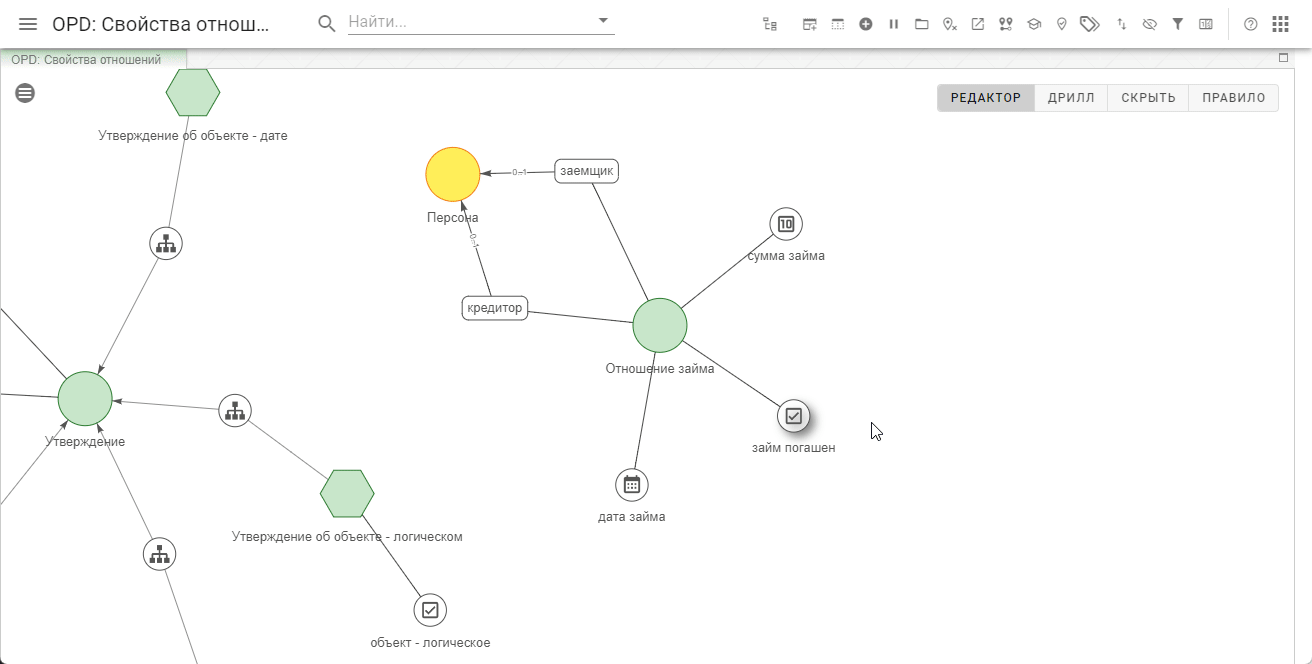The width and height of the screenshot is (1312, 664).
Task: Switch to РЕДАКТОР mode
Action: click(985, 98)
